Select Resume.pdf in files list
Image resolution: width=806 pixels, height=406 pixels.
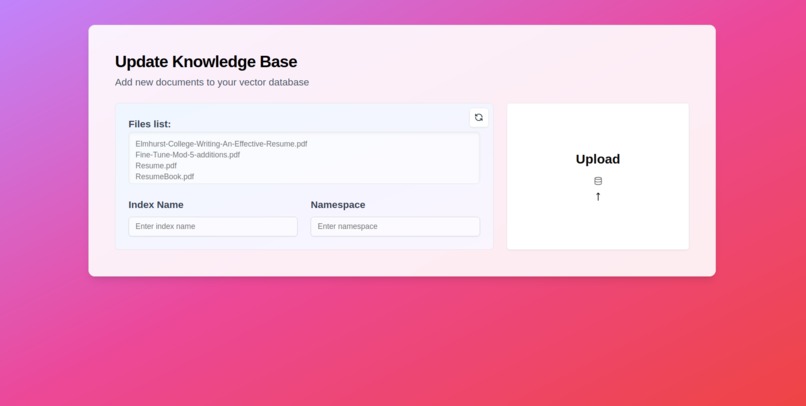click(x=156, y=165)
